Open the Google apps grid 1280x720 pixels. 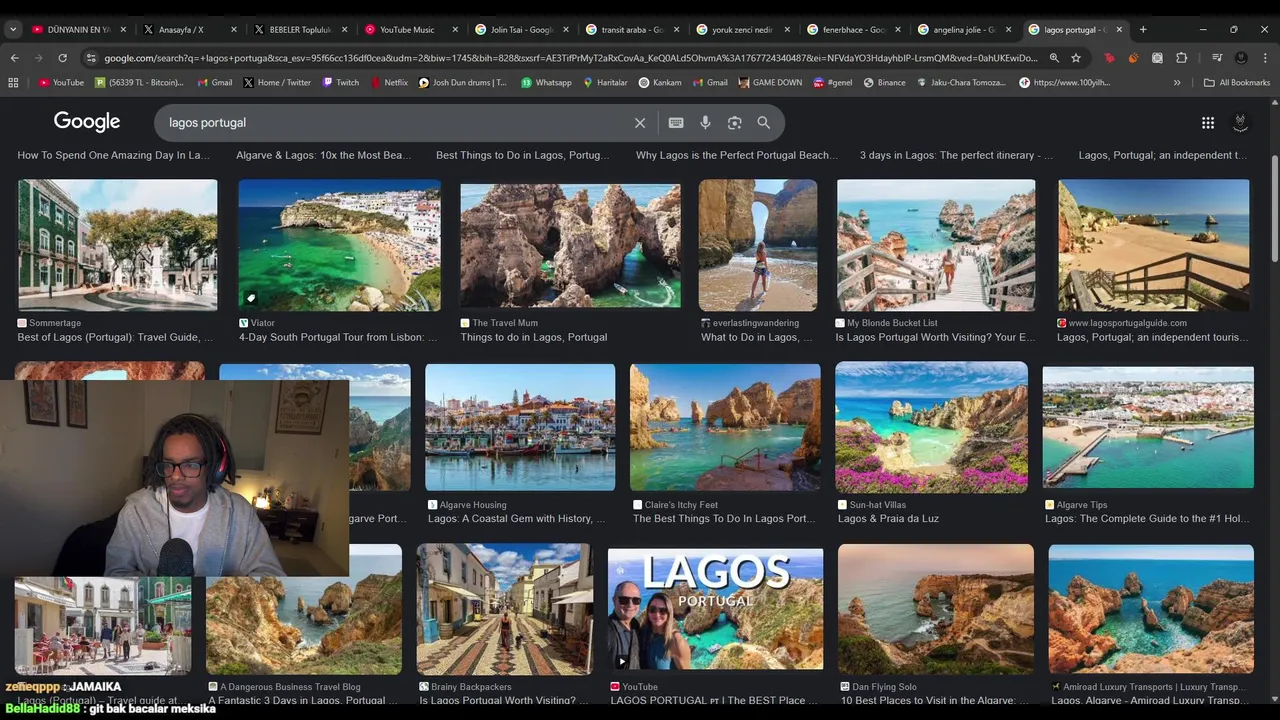(x=1208, y=123)
